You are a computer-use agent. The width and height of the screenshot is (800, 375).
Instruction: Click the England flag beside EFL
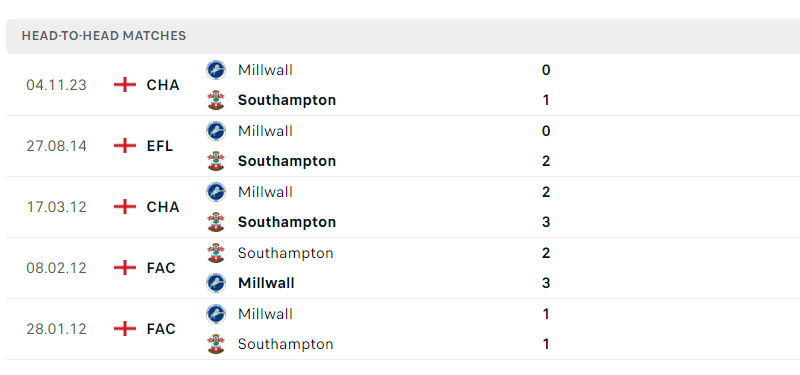tap(125, 146)
